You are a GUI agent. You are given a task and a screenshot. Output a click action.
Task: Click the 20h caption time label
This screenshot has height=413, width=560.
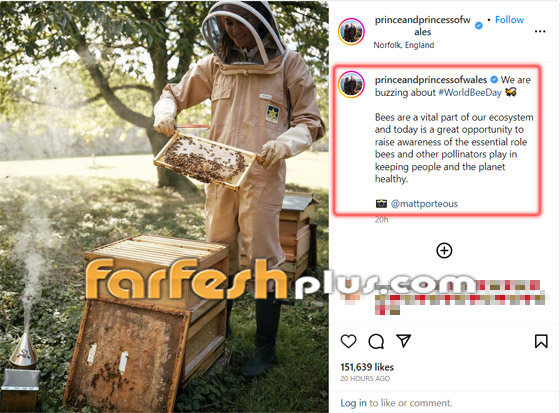click(381, 220)
